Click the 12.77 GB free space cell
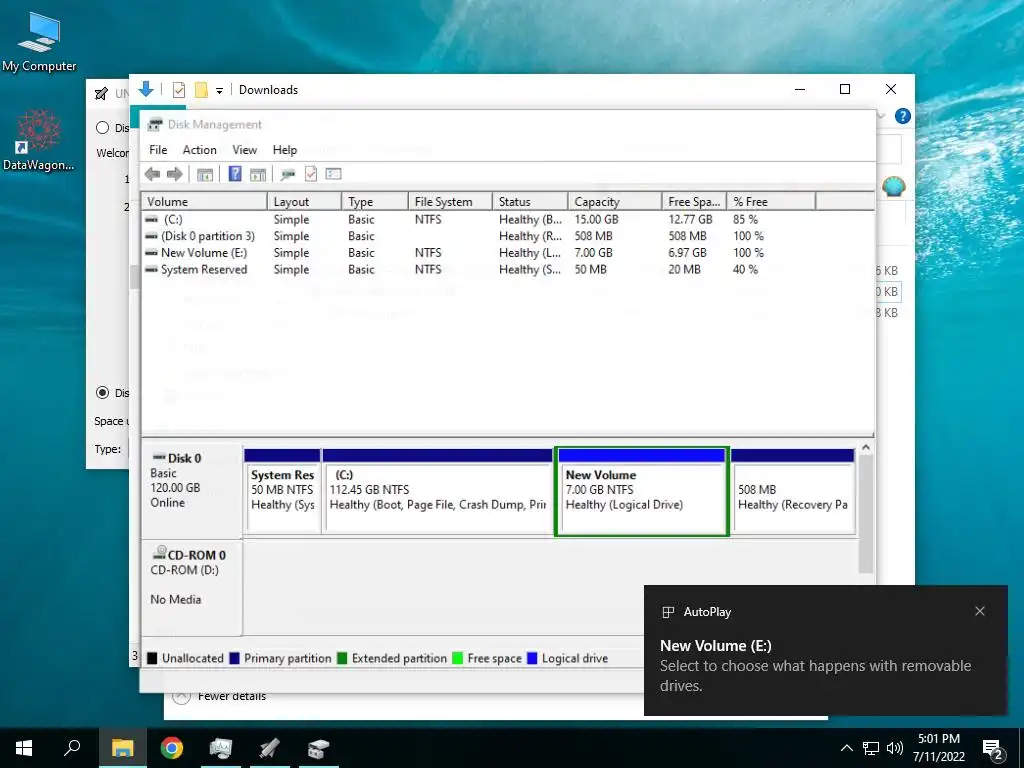Image resolution: width=1024 pixels, height=768 pixels. click(x=690, y=219)
